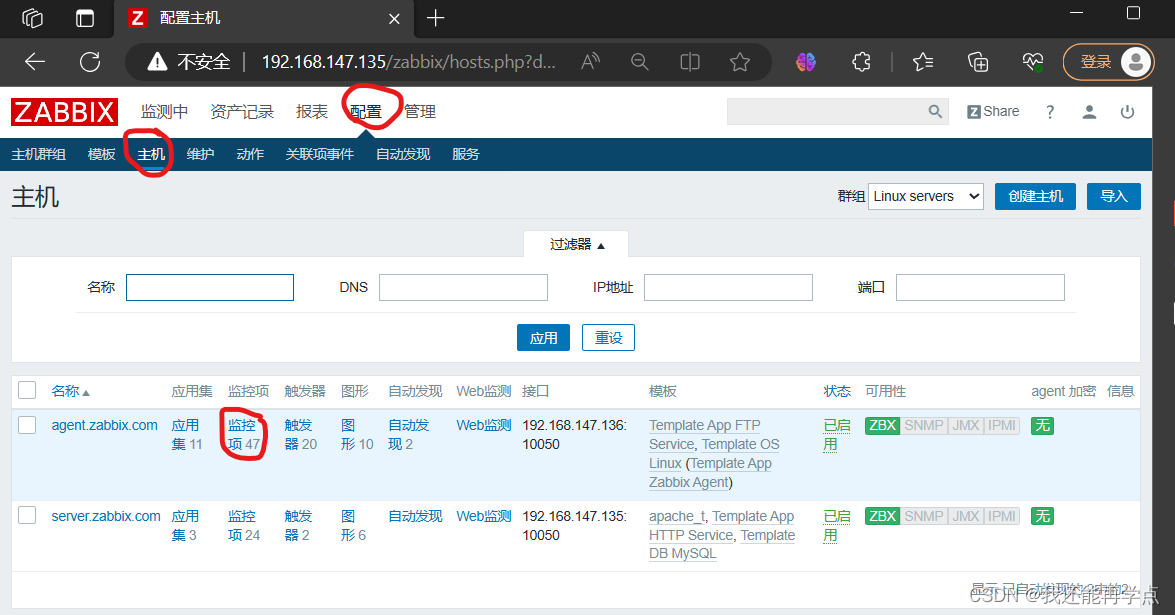This screenshot has width=1175, height=615.
Task: Click 已启用 status for server.zabbix.com
Action: pyautogui.click(x=837, y=526)
